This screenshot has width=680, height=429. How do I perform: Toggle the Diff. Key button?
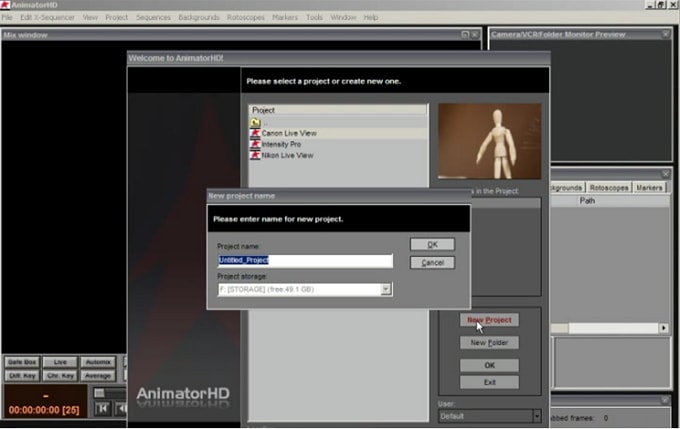click(x=22, y=376)
